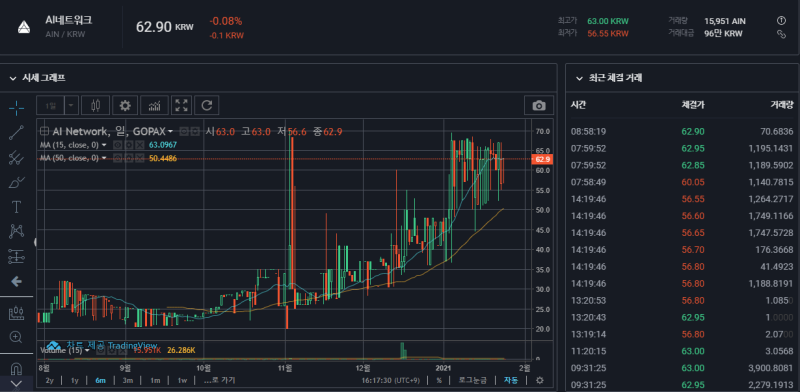The image size is (800, 392).
Task: Set chart range to 6m
Action: point(101,380)
